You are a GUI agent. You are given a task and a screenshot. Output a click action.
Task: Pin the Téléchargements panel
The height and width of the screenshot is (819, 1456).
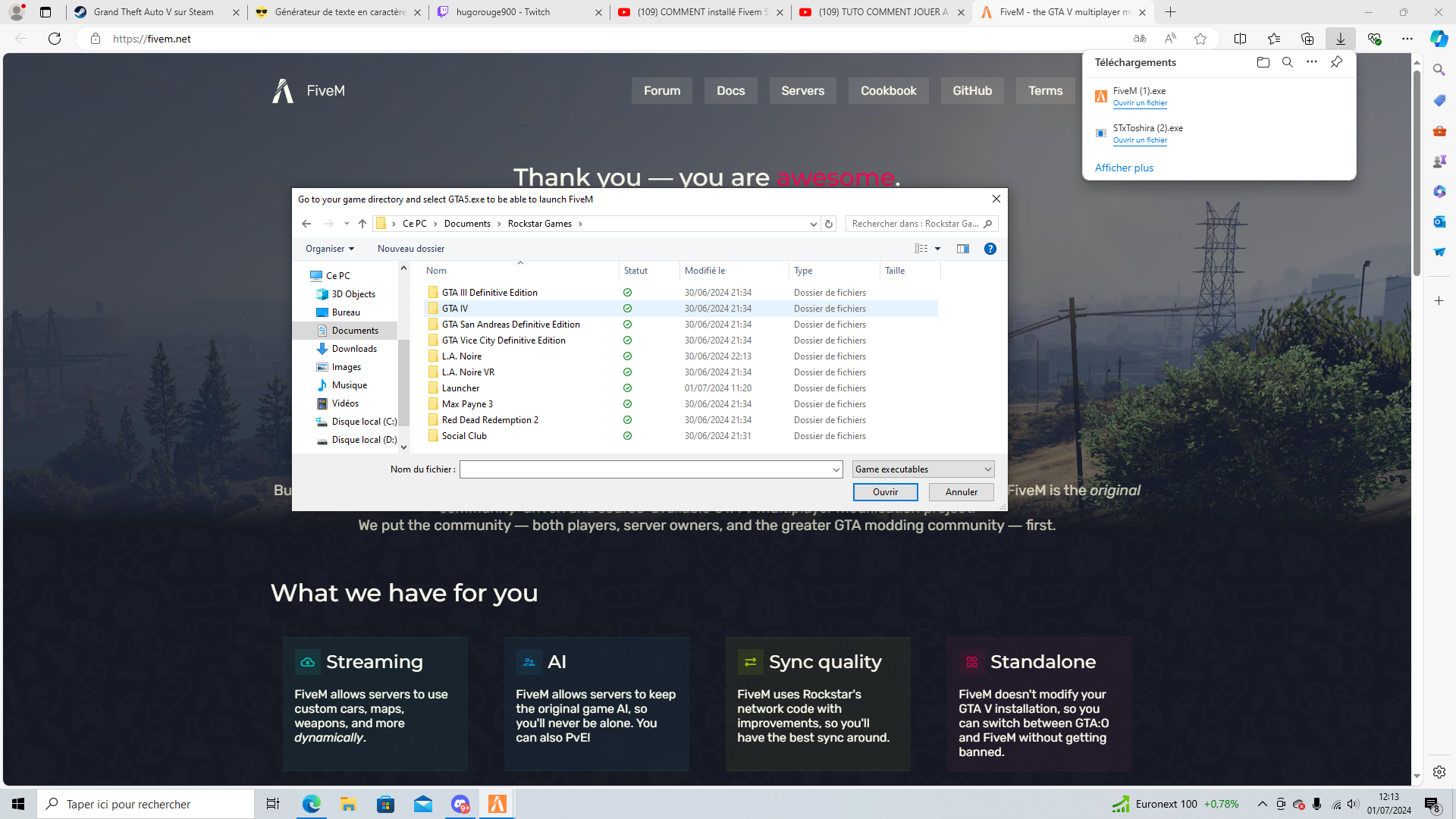pos(1336,62)
